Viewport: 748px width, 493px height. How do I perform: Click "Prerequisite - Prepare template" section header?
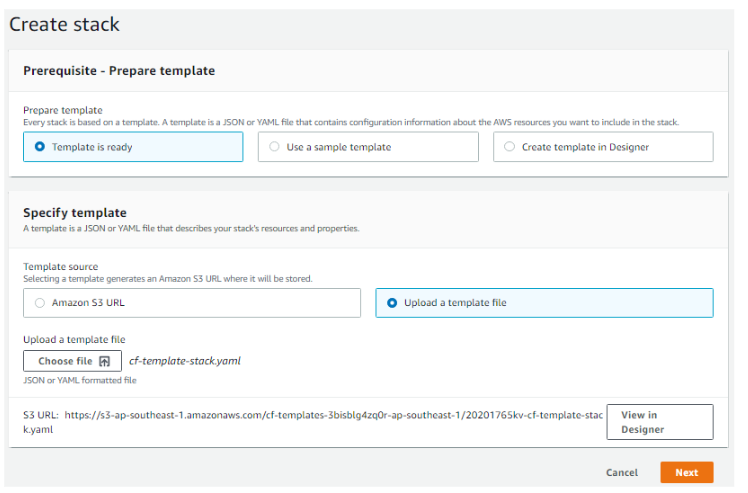click(119, 71)
